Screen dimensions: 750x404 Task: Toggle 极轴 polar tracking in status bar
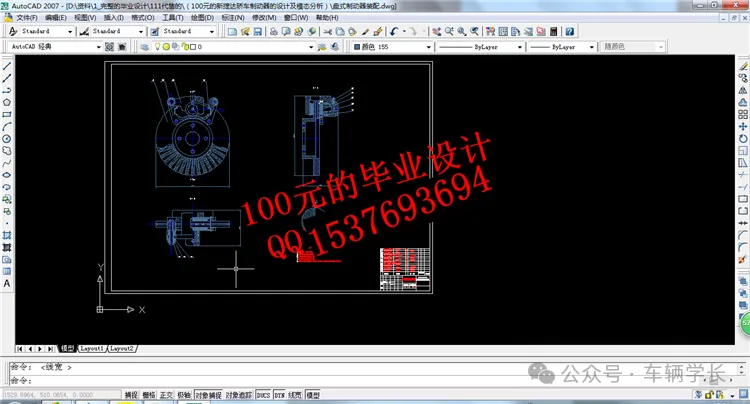click(x=184, y=395)
